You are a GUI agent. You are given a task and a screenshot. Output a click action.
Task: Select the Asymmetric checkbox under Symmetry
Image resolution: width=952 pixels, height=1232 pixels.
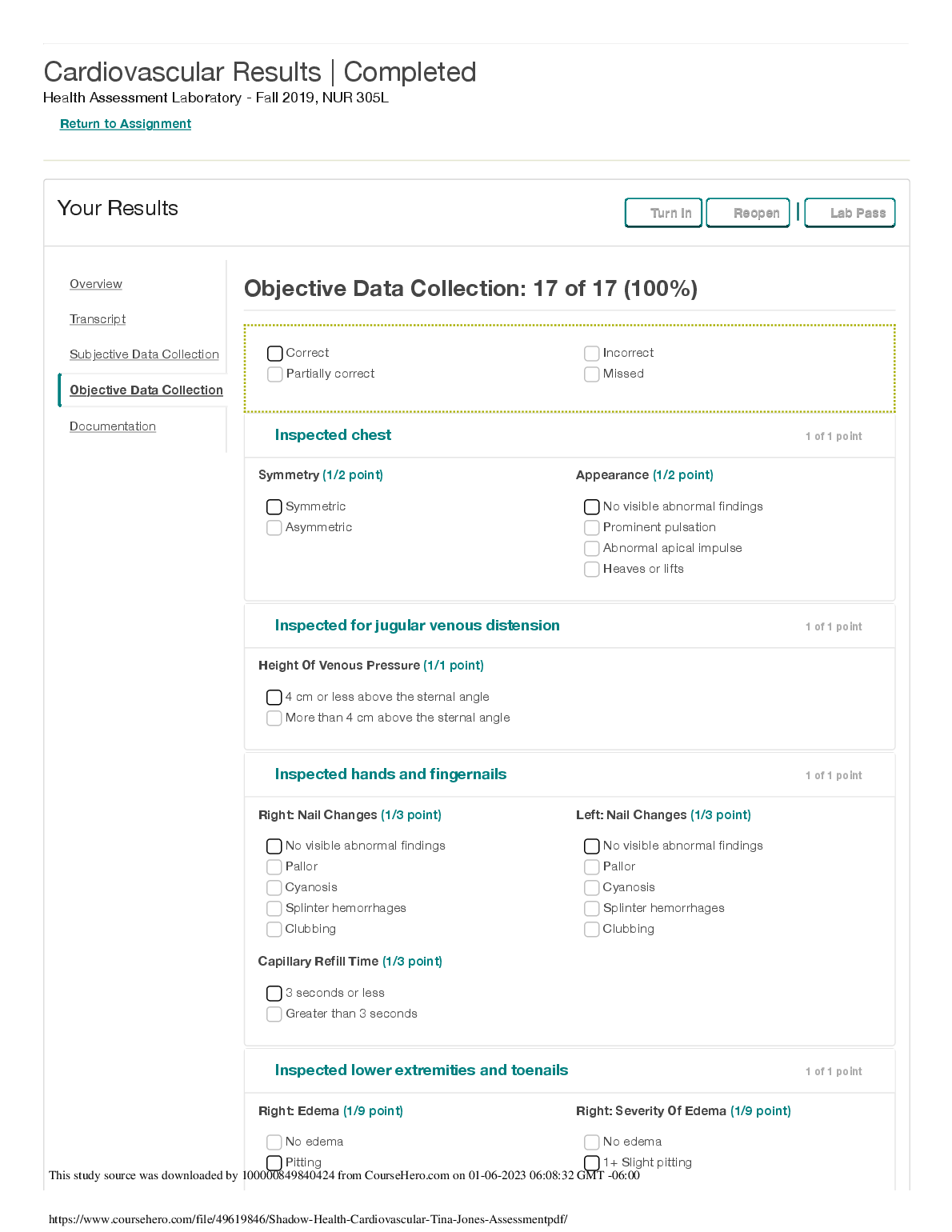(x=274, y=528)
